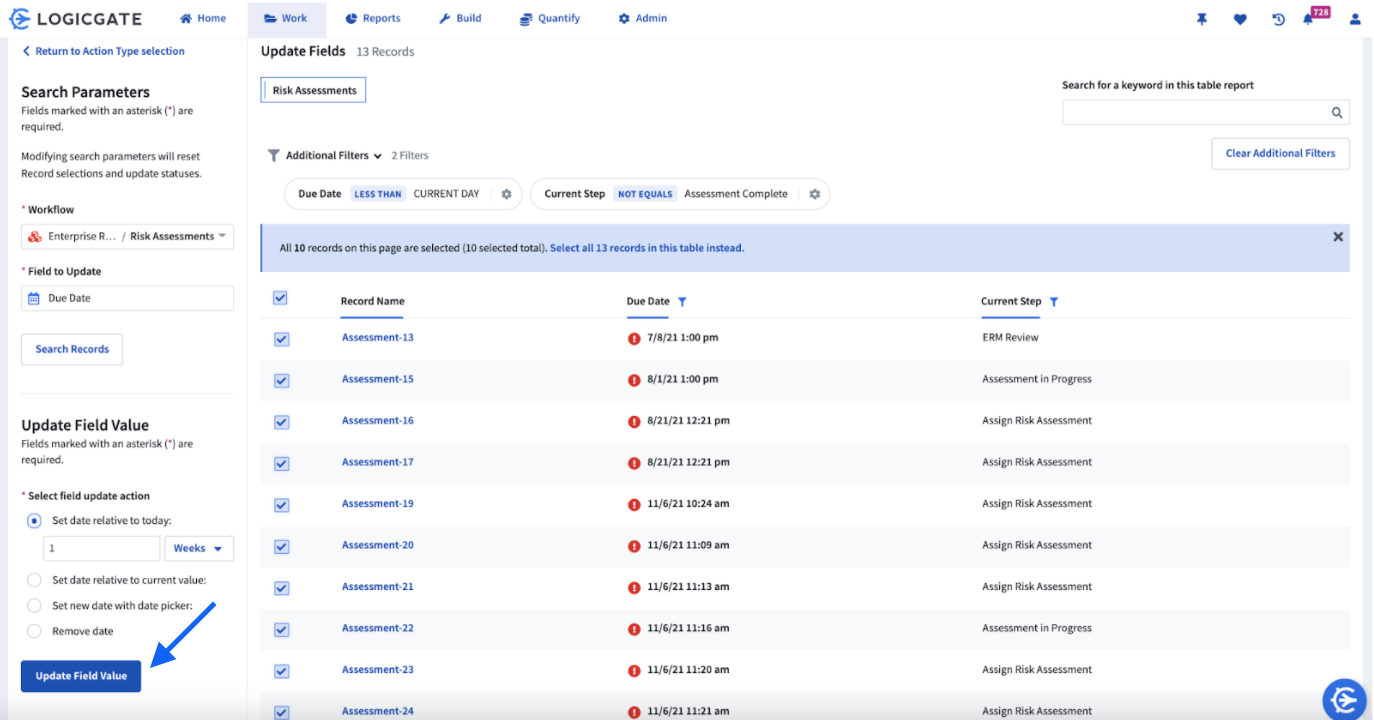The height and width of the screenshot is (720, 1374).
Task: Click the '8/1/21 1:00 pm' due date
Action: [682, 380]
